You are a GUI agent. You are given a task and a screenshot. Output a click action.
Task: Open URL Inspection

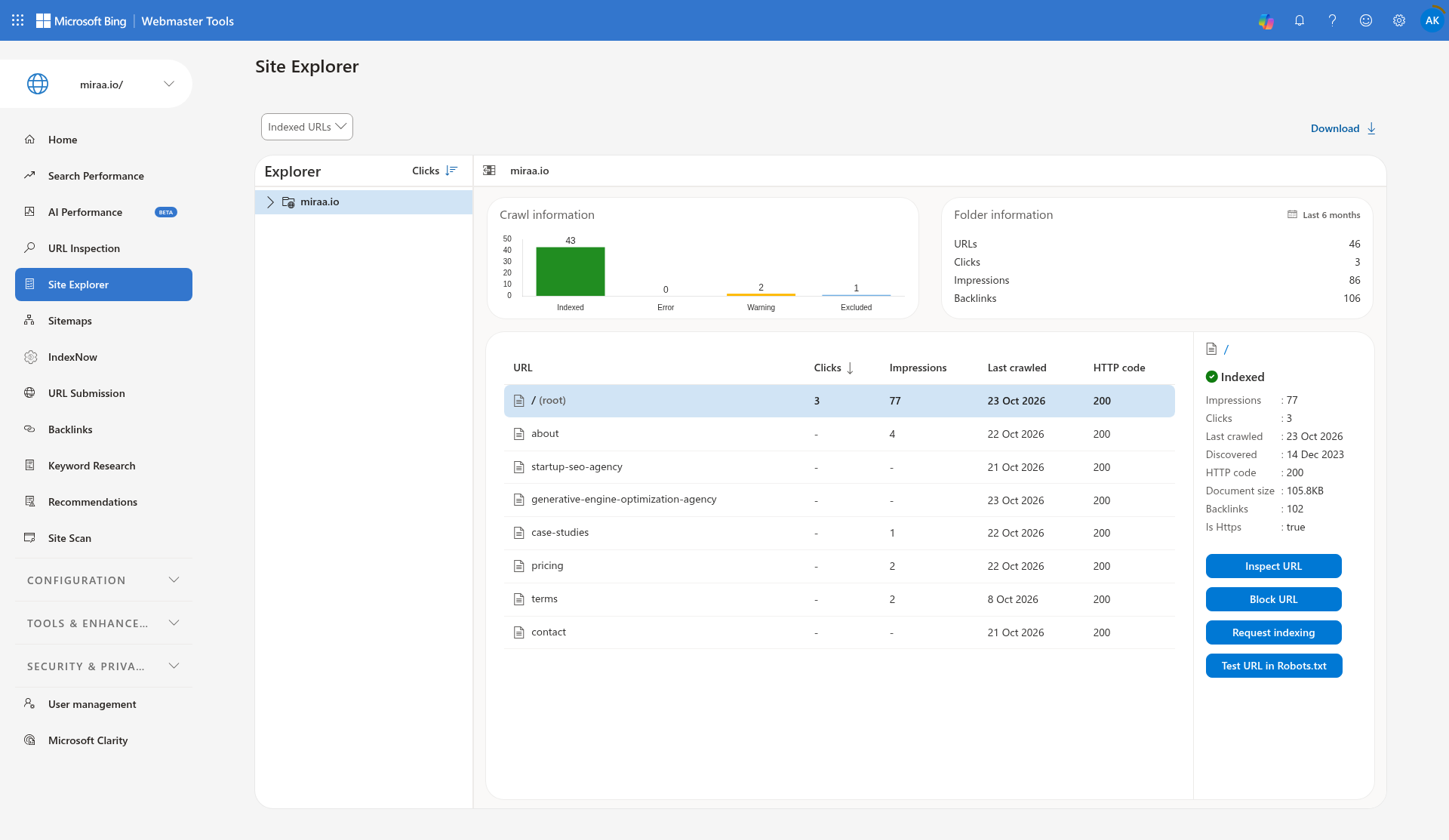[x=103, y=248]
